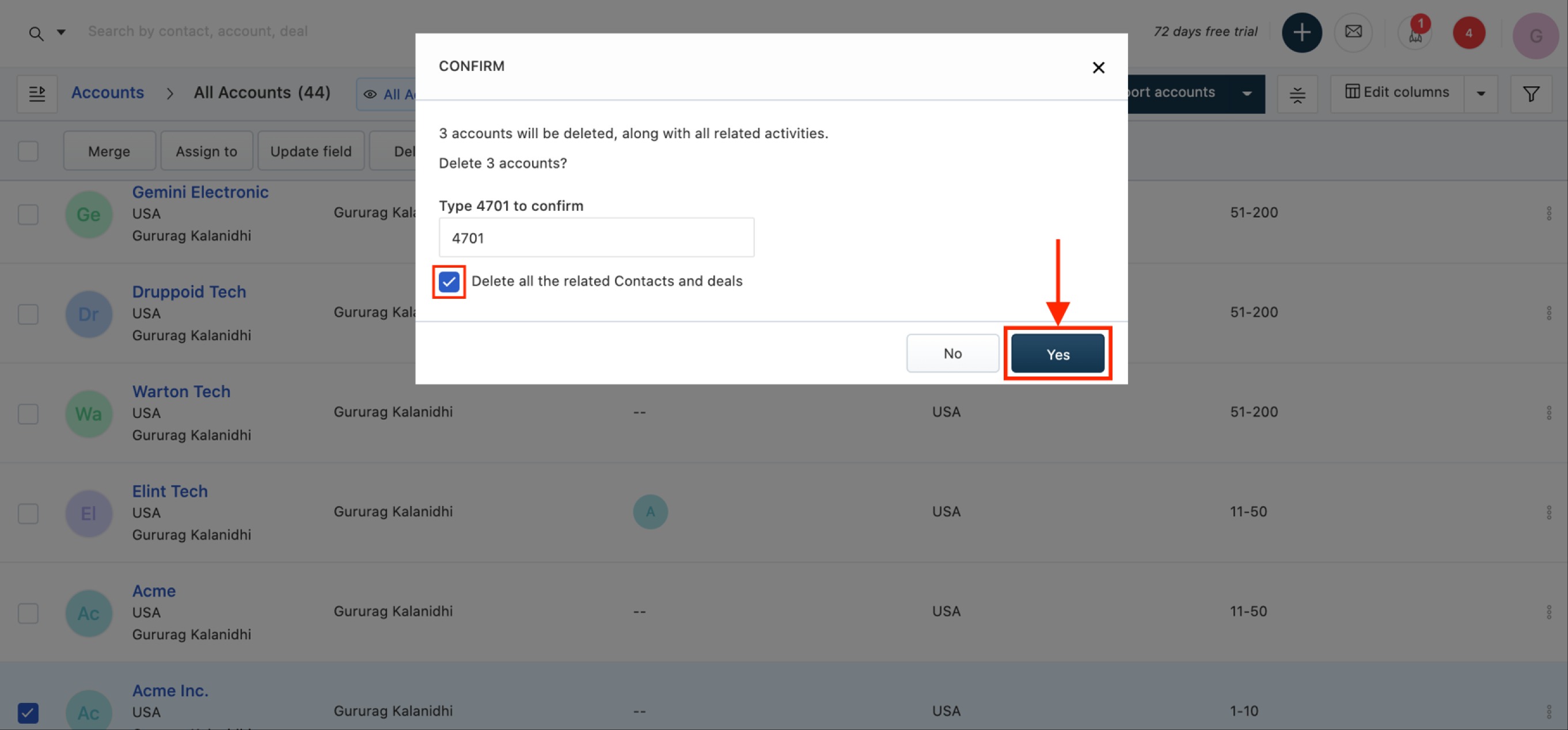Open the Elint Tech row options menu
This screenshot has width=1568, height=730.
(x=1548, y=512)
